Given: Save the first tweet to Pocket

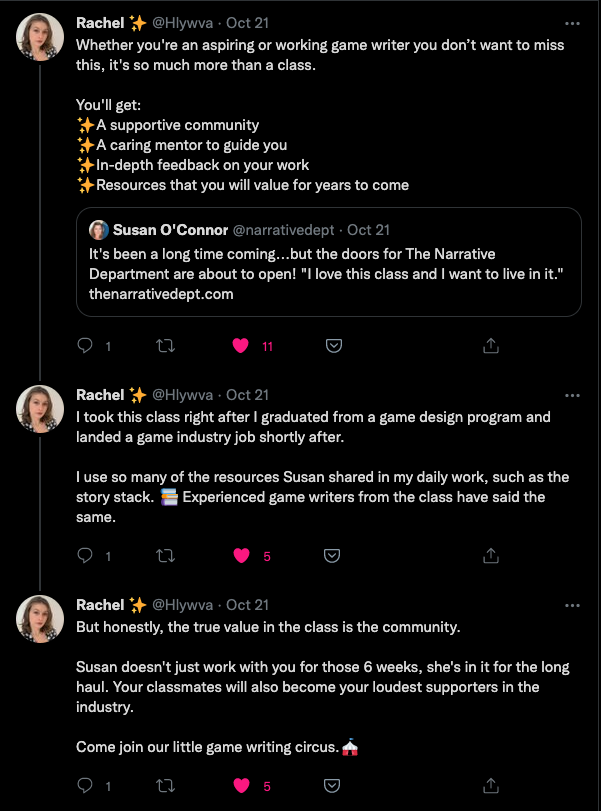Looking at the screenshot, I should pyautogui.click(x=335, y=345).
